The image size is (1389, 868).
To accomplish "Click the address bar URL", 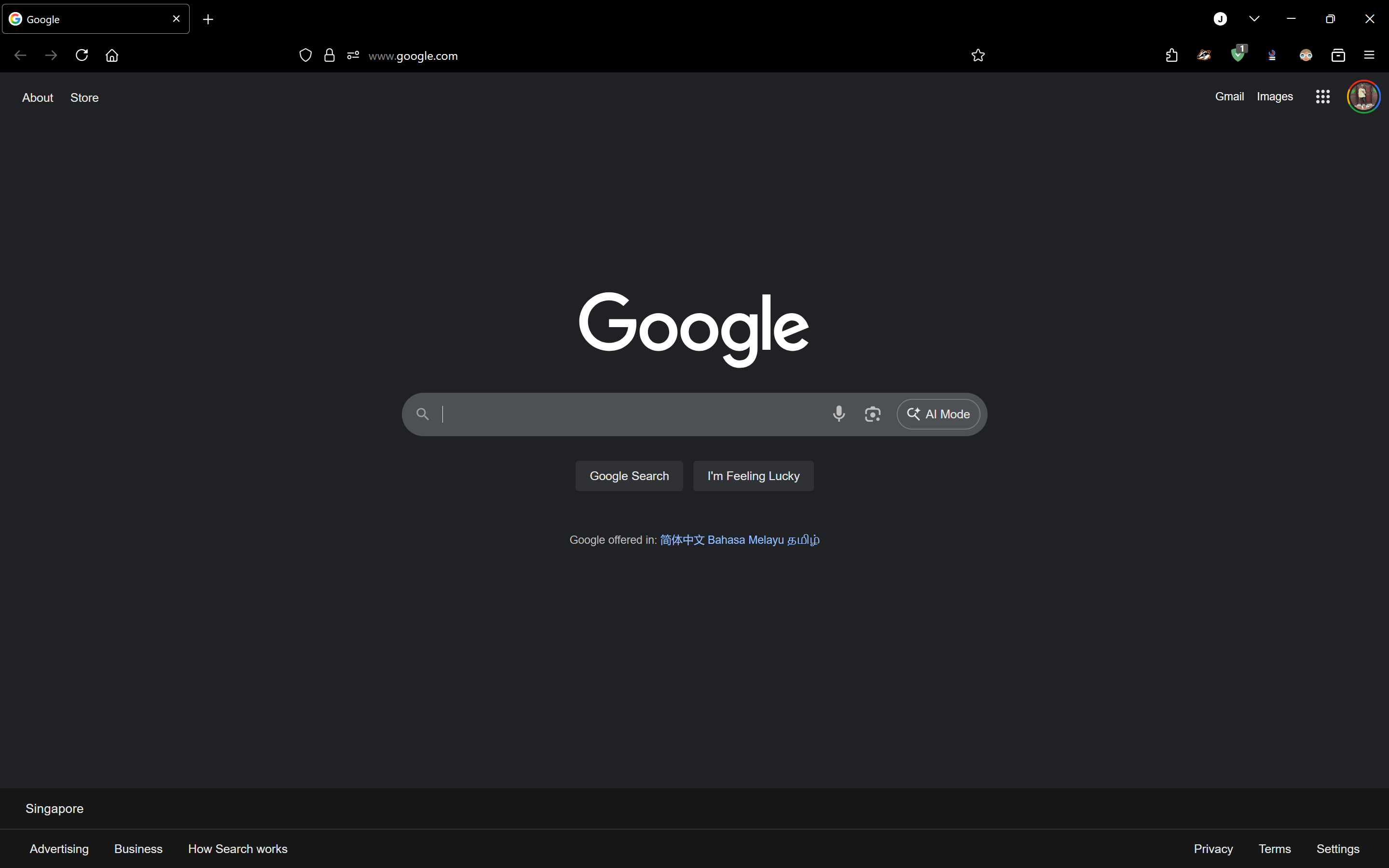I will point(413,55).
